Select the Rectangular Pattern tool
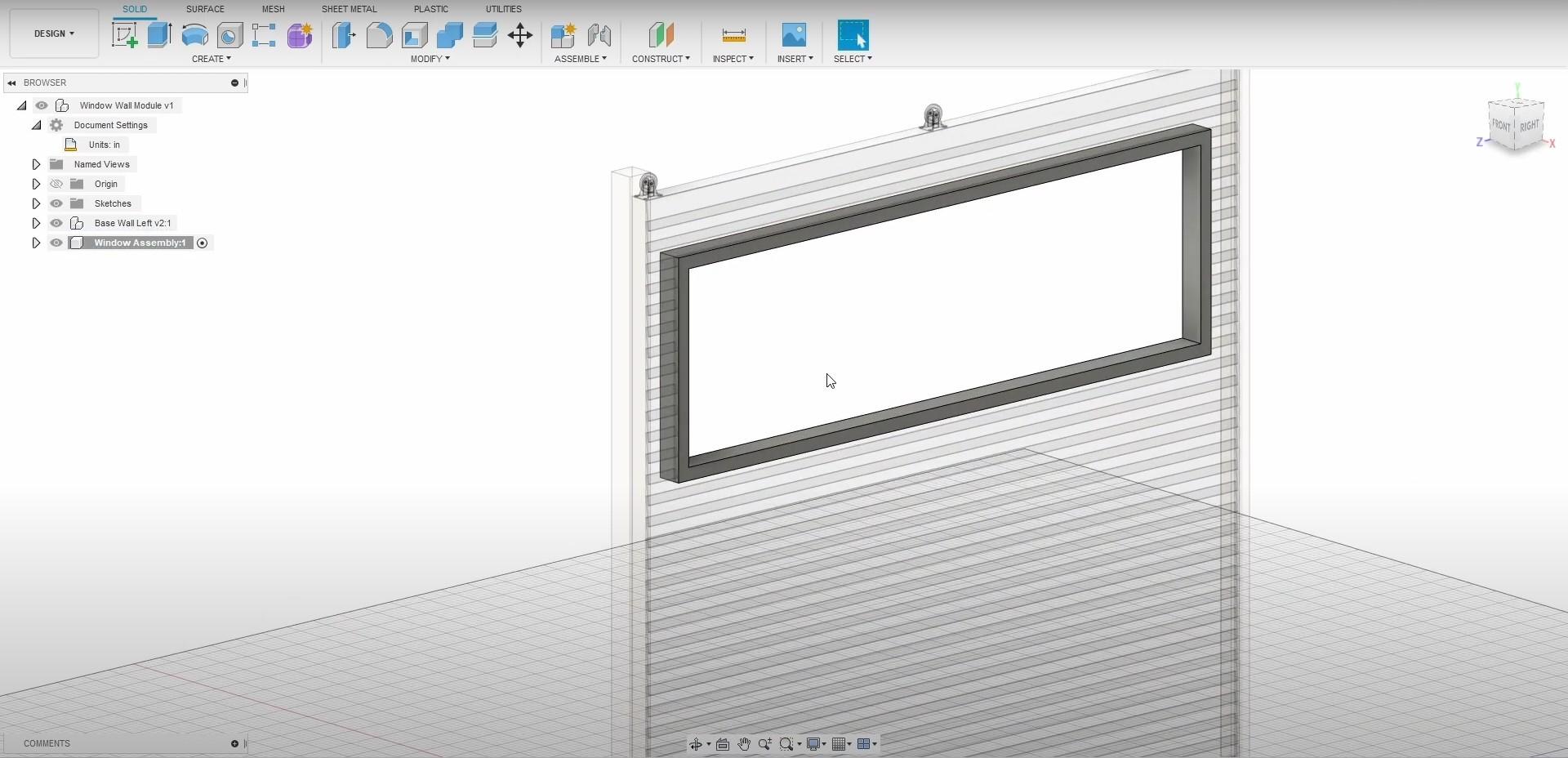Viewport: 1568px width, 758px height. pyautogui.click(x=264, y=35)
